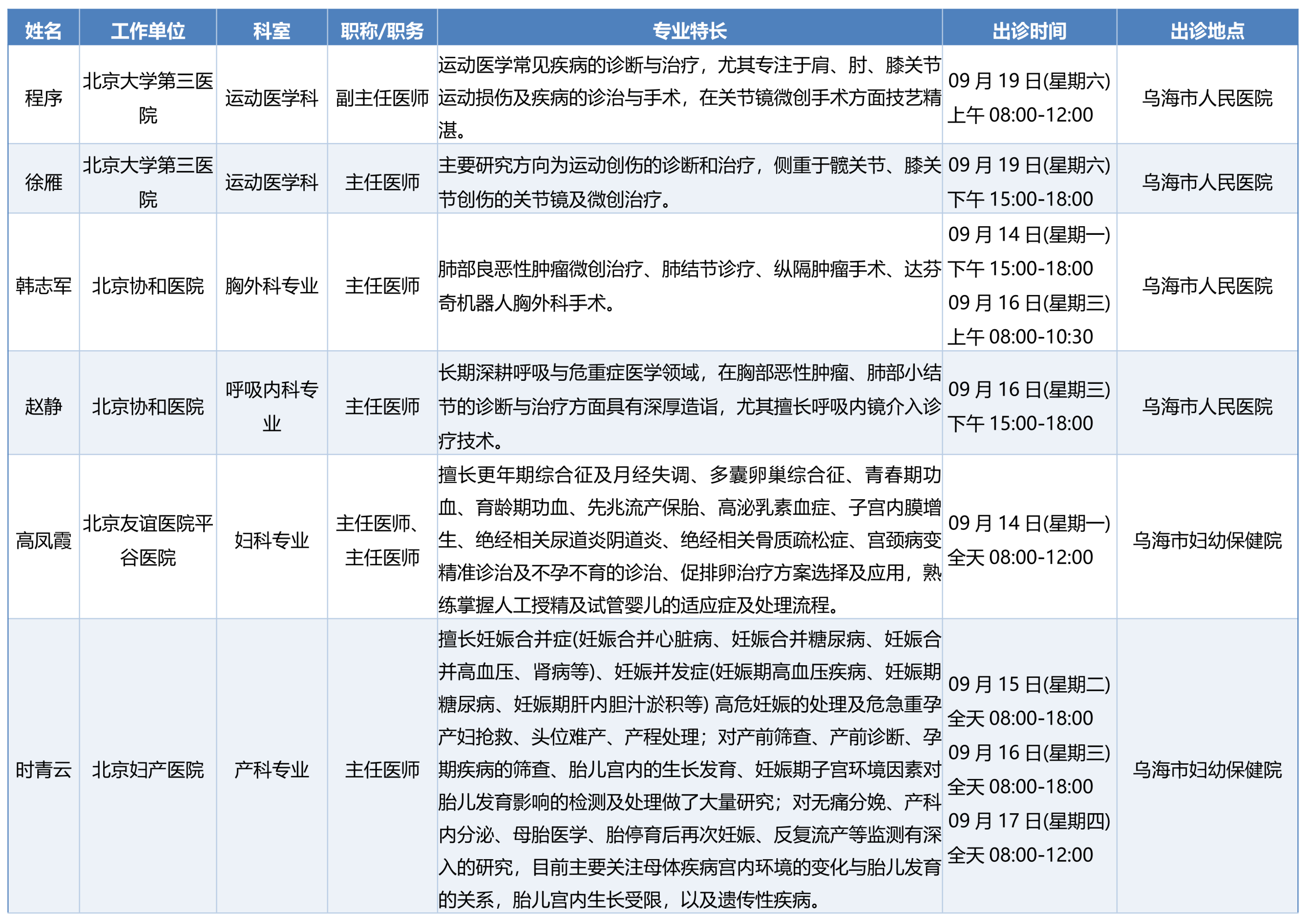
Task: Select the name cell 程序
Action: [x=43, y=98]
